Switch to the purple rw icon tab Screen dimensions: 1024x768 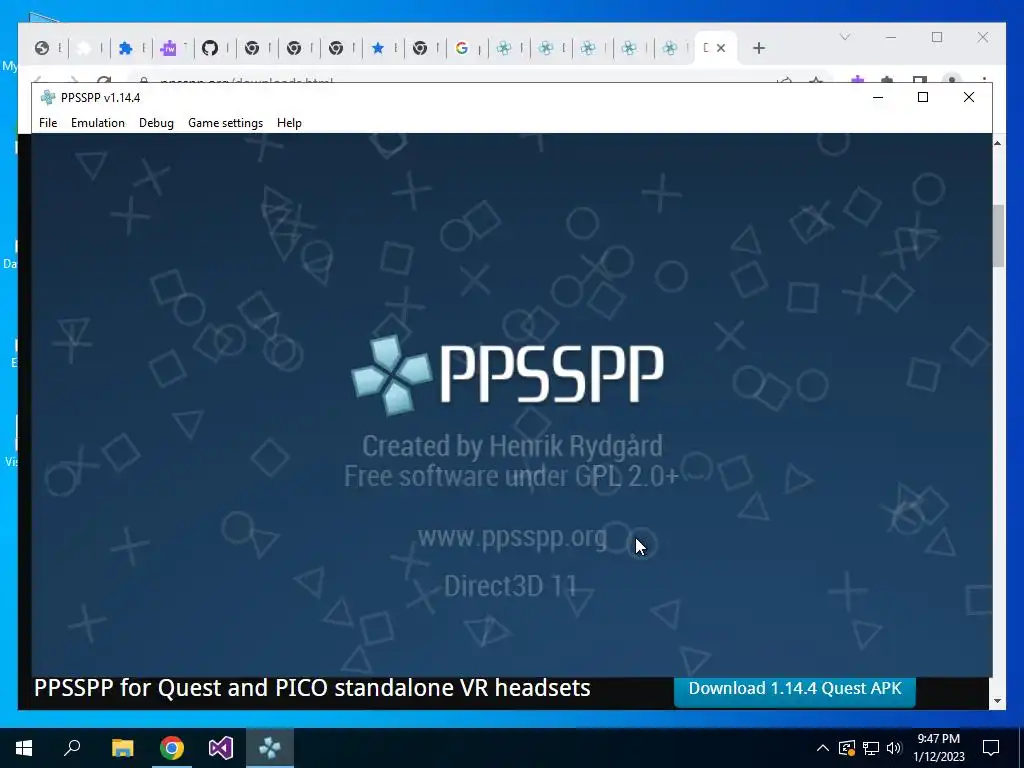tap(168, 48)
